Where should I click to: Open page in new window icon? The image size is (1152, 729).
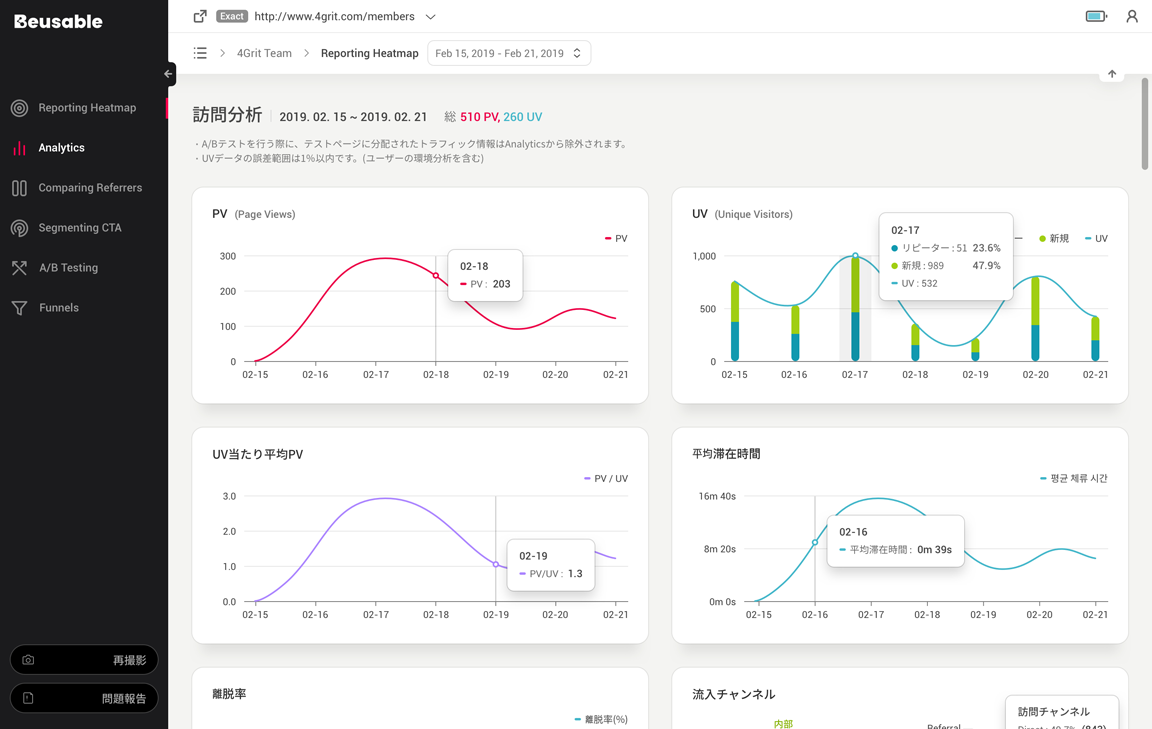[200, 16]
